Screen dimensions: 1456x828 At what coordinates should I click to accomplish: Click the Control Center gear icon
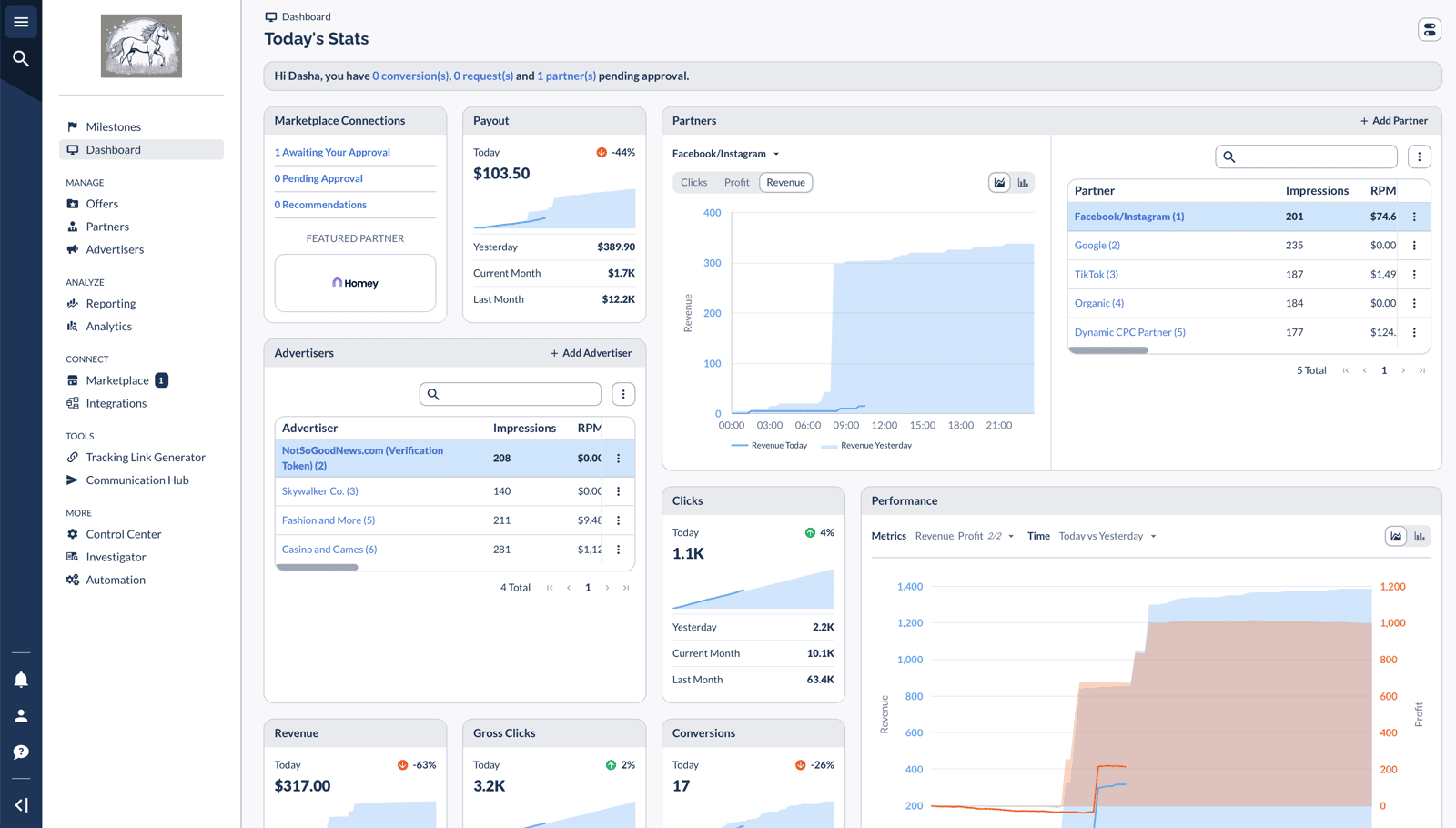[x=73, y=534]
